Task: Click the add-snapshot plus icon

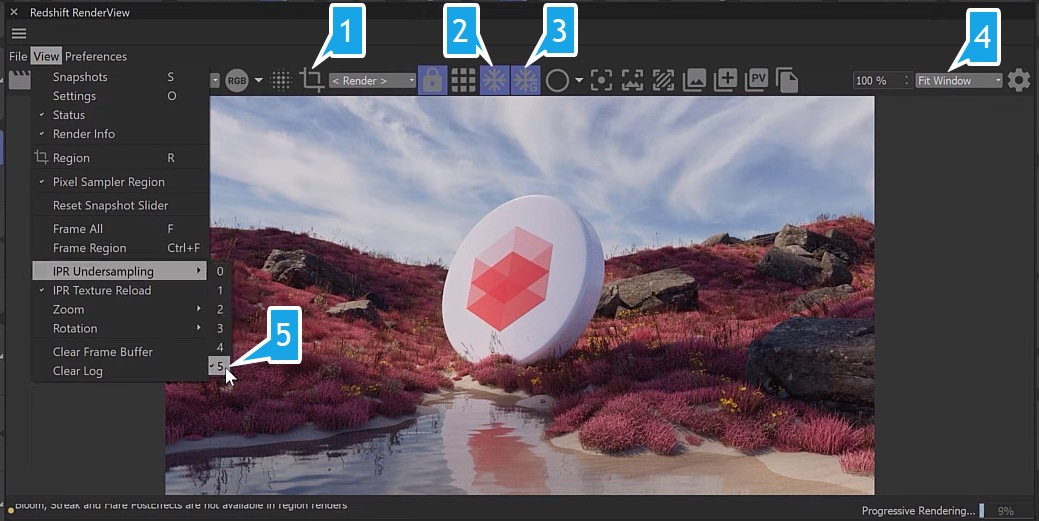Action: click(726, 80)
